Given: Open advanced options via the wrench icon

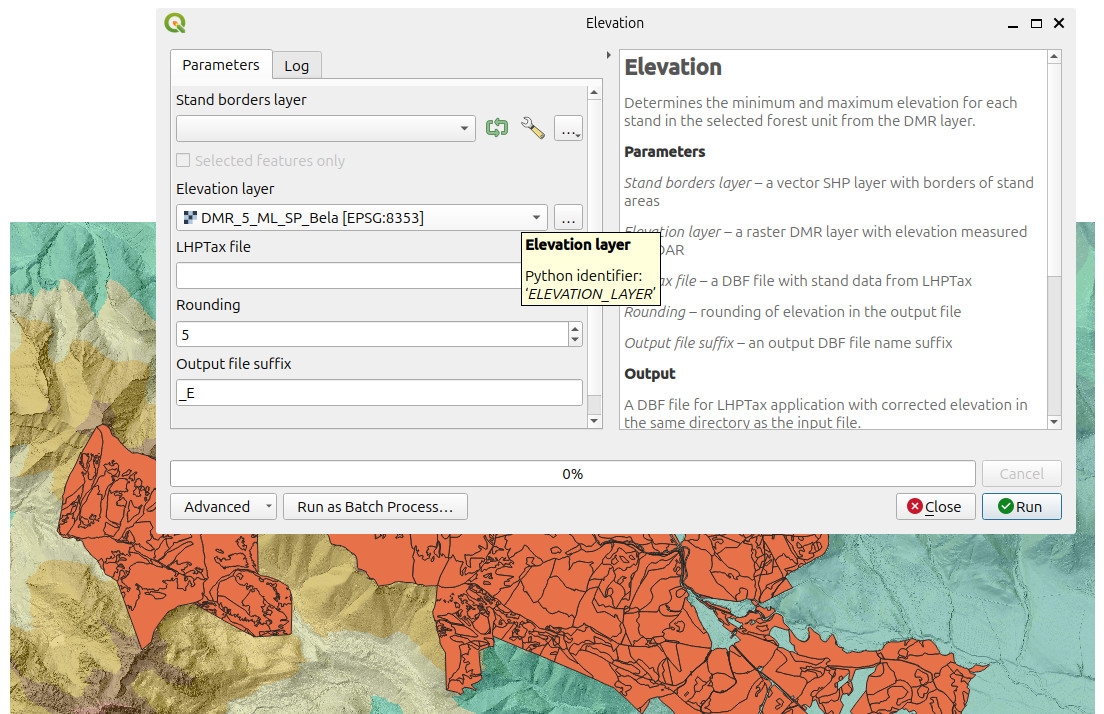Looking at the screenshot, I should coord(533,128).
